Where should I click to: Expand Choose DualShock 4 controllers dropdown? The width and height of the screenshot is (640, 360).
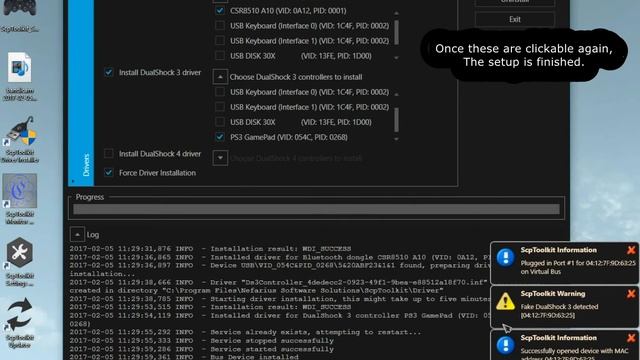tap(220, 158)
